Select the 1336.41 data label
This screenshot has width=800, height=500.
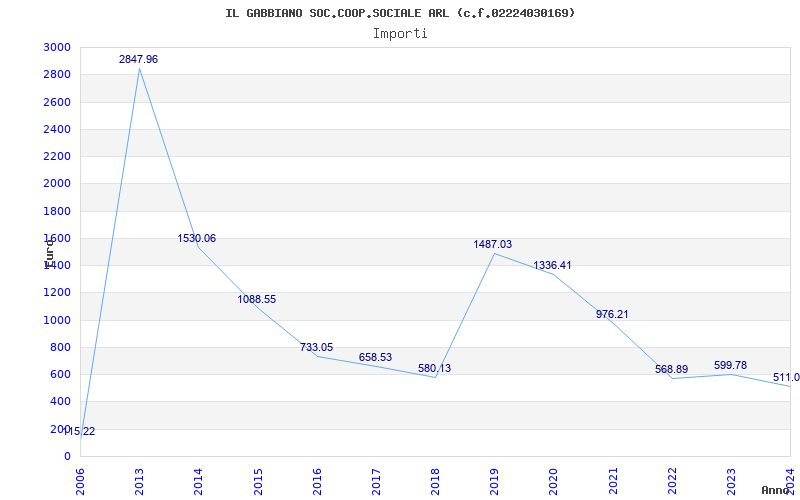[x=552, y=265]
